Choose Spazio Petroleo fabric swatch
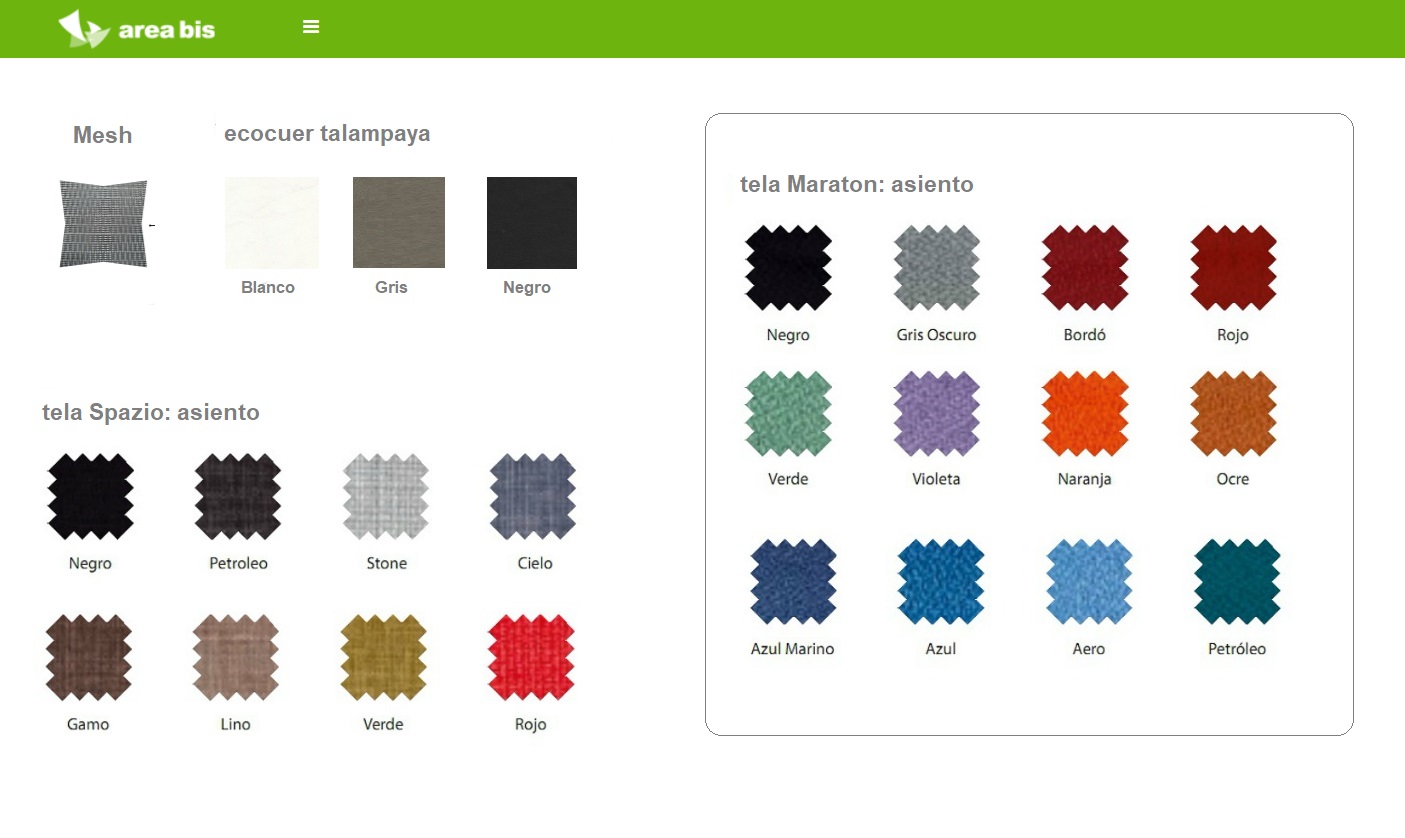Screen dimensions: 1405x838 [x=238, y=497]
